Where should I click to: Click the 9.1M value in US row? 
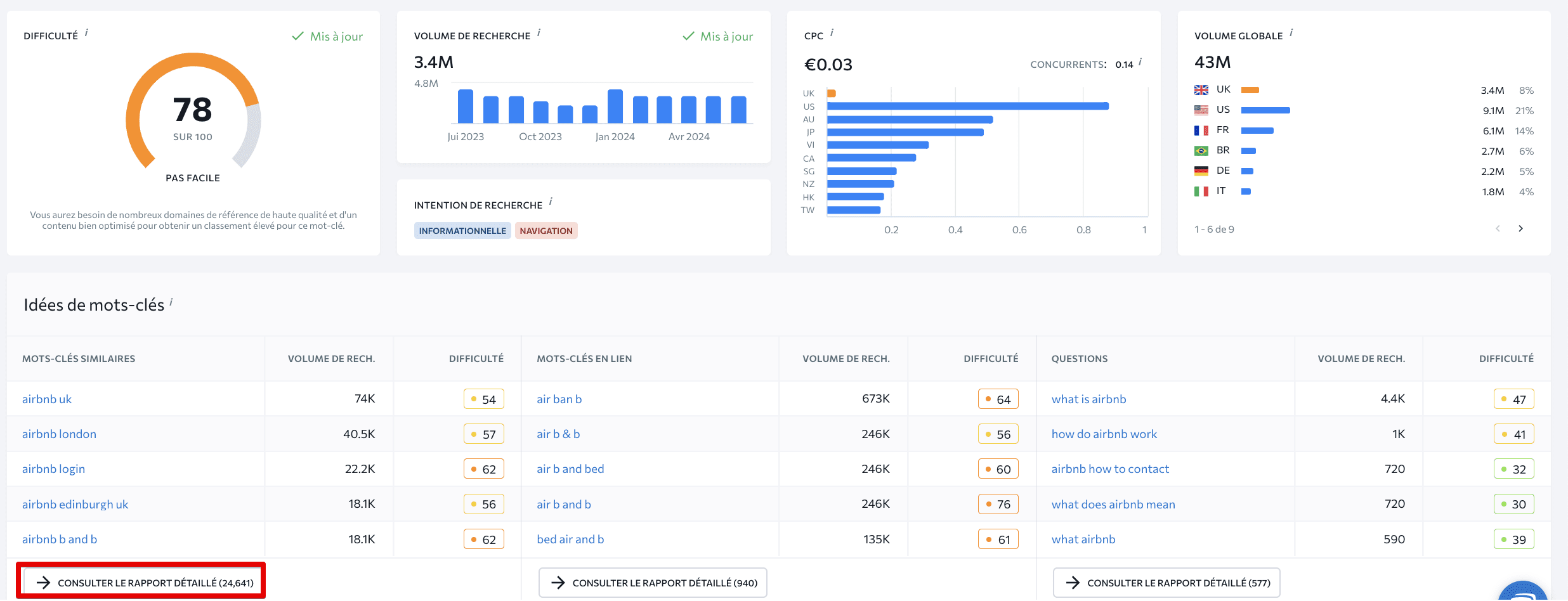point(1493,111)
